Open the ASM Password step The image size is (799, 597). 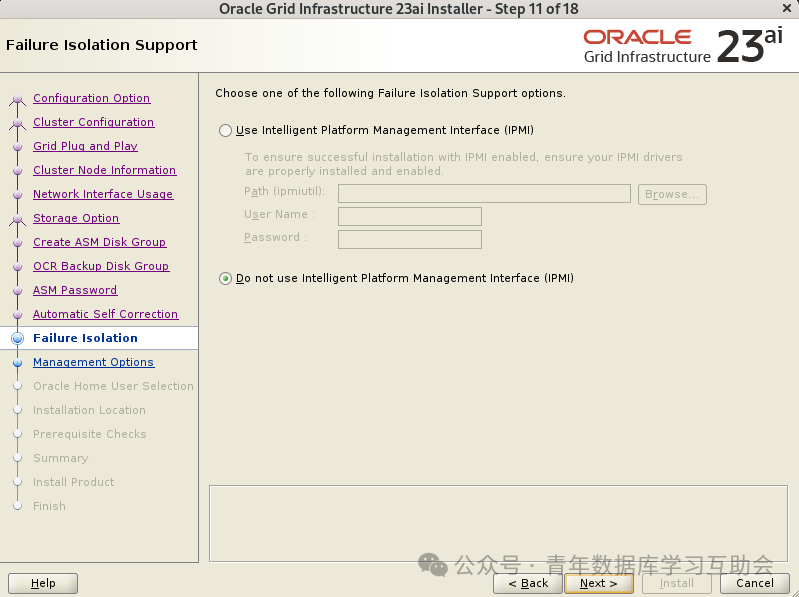75,289
